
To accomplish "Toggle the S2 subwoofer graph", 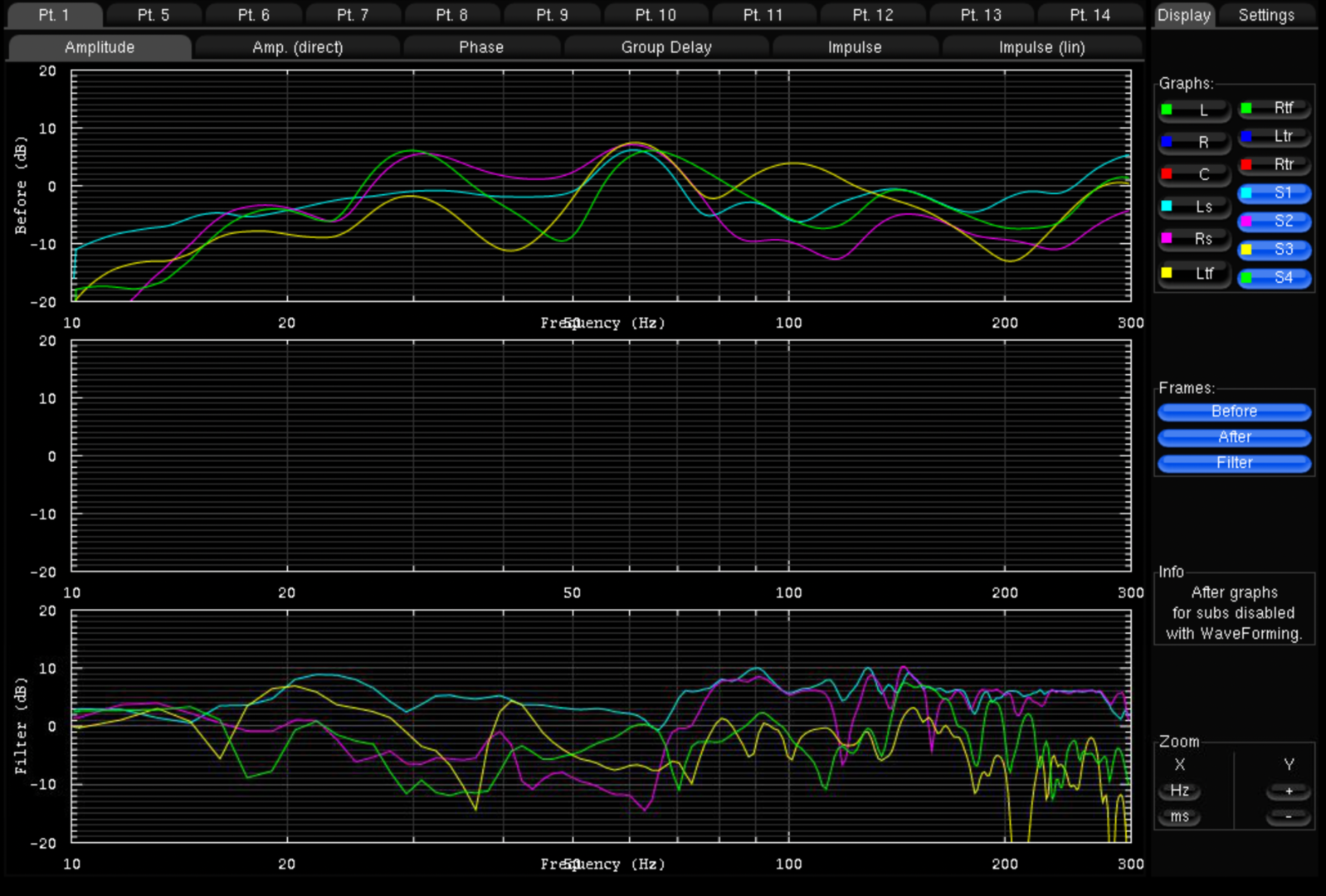I will point(1275,222).
